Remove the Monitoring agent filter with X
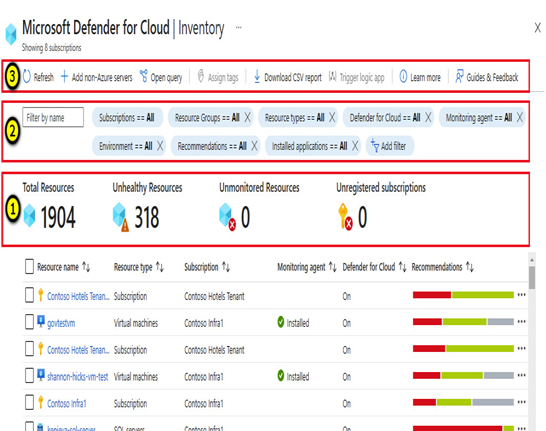The height and width of the screenshot is (431, 546). [520, 117]
